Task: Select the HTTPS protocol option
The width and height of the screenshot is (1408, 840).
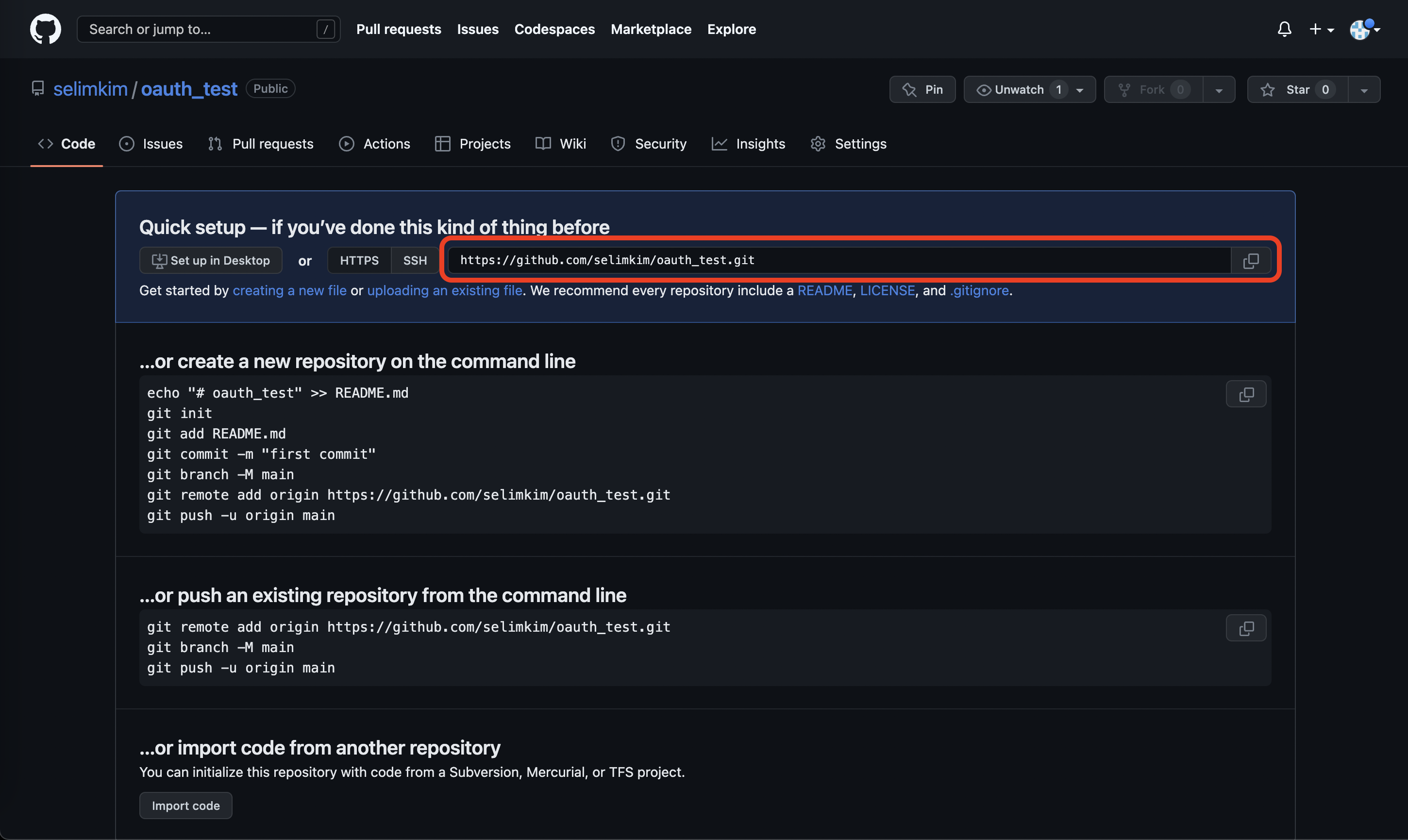Action: coord(359,260)
